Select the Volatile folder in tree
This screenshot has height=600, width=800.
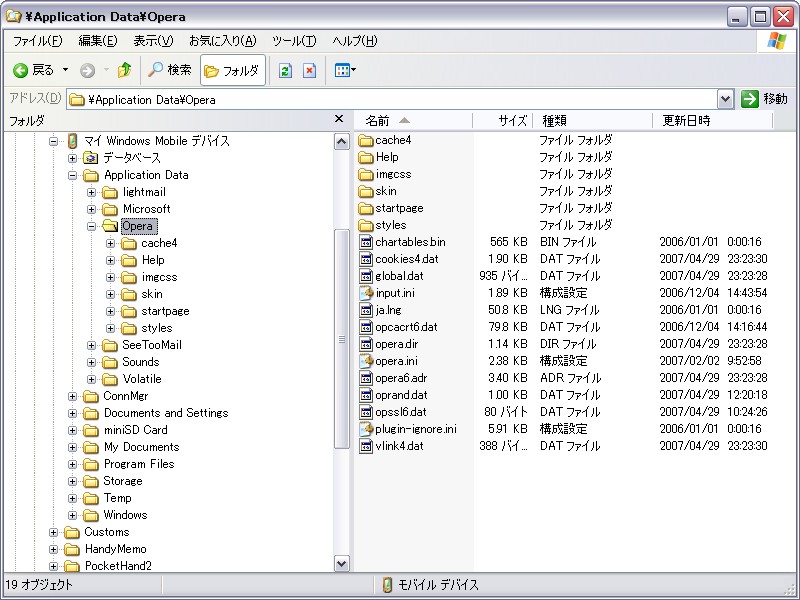click(x=142, y=379)
